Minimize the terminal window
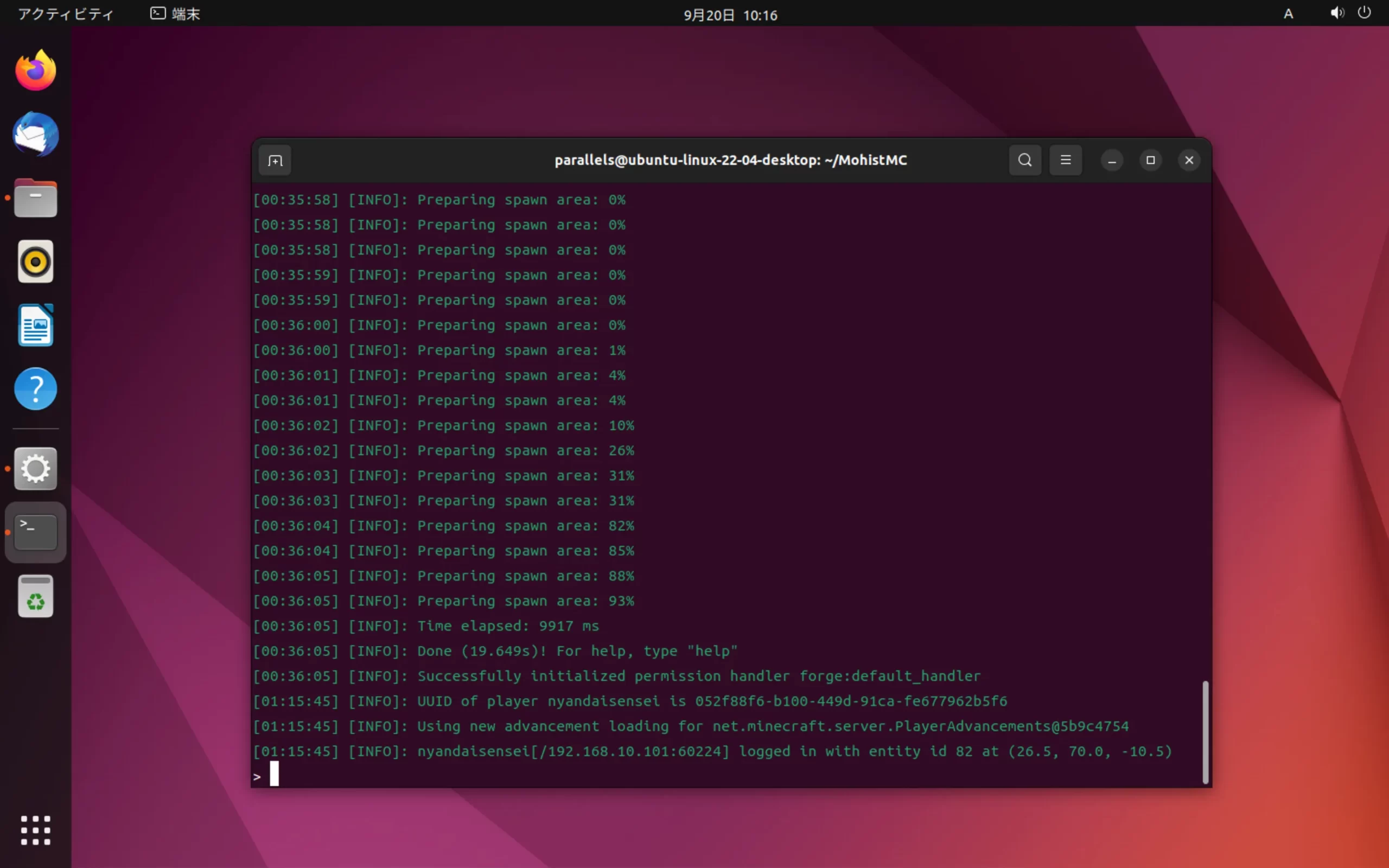 pos(1112,161)
